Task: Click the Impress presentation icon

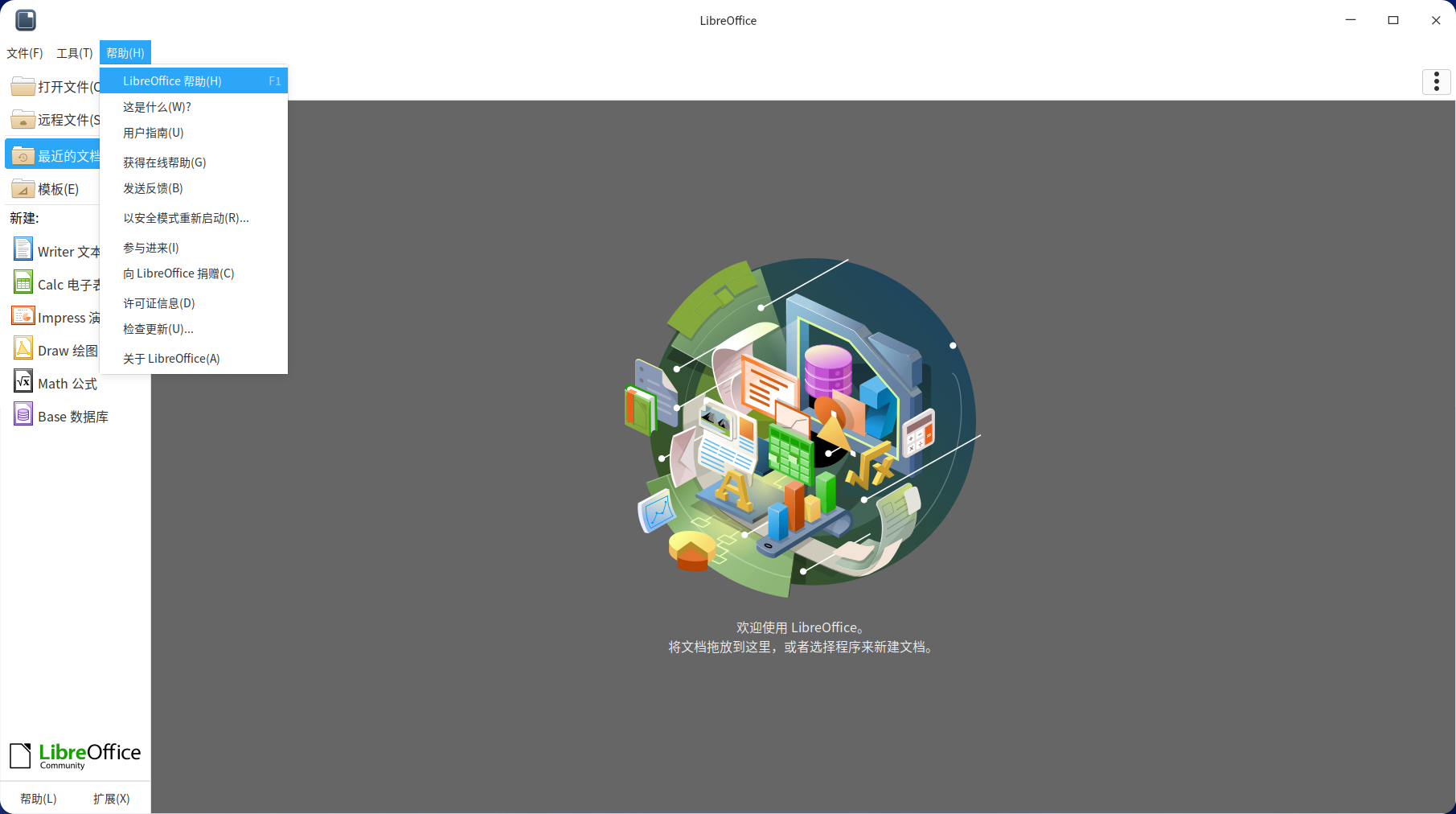Action: (23, 315)
